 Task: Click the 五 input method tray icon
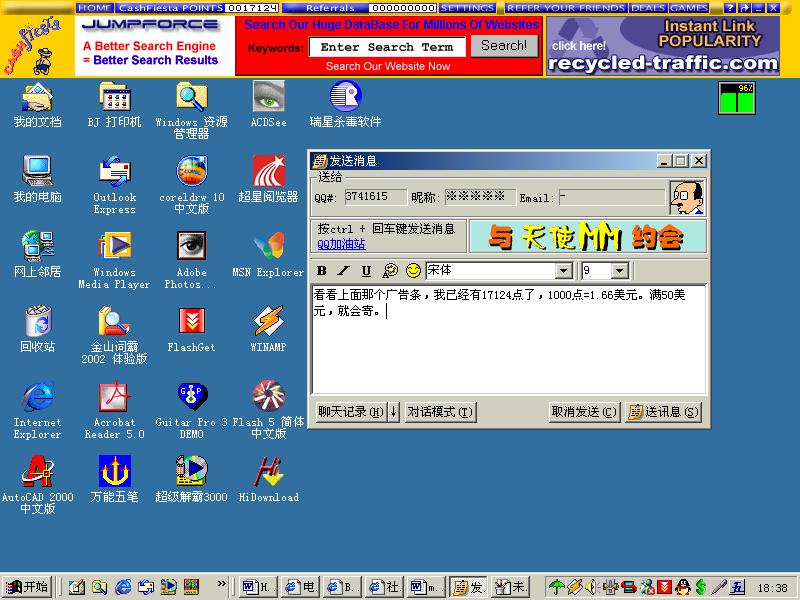click(x=737, y=587)
